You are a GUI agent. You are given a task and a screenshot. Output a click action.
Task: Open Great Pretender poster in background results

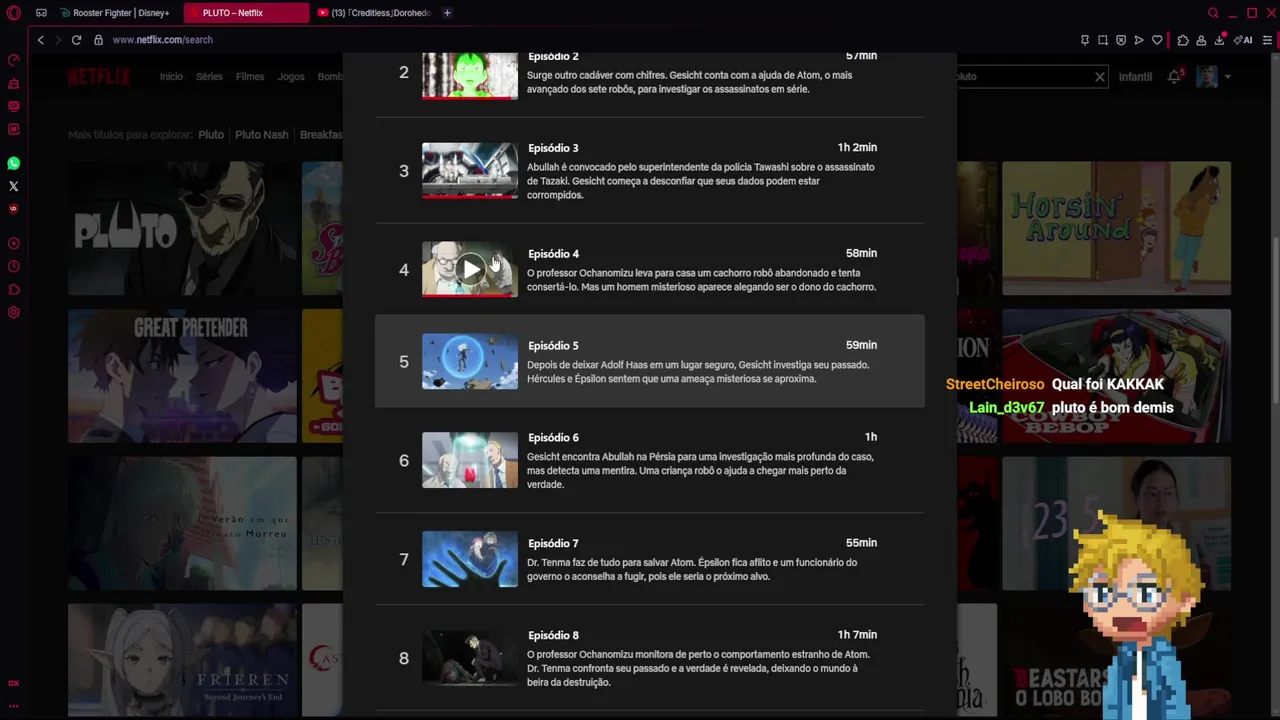click(x=182, y=376)
